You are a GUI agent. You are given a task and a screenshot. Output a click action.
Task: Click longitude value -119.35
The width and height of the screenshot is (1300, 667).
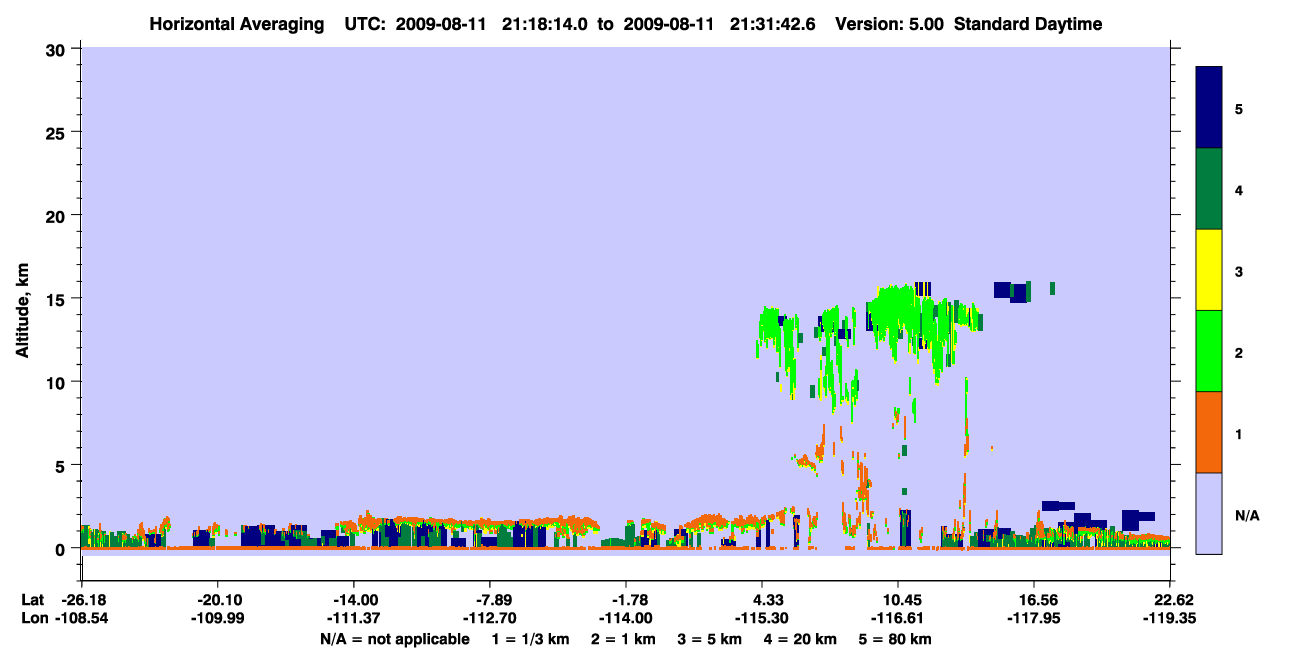point(1169,617)
